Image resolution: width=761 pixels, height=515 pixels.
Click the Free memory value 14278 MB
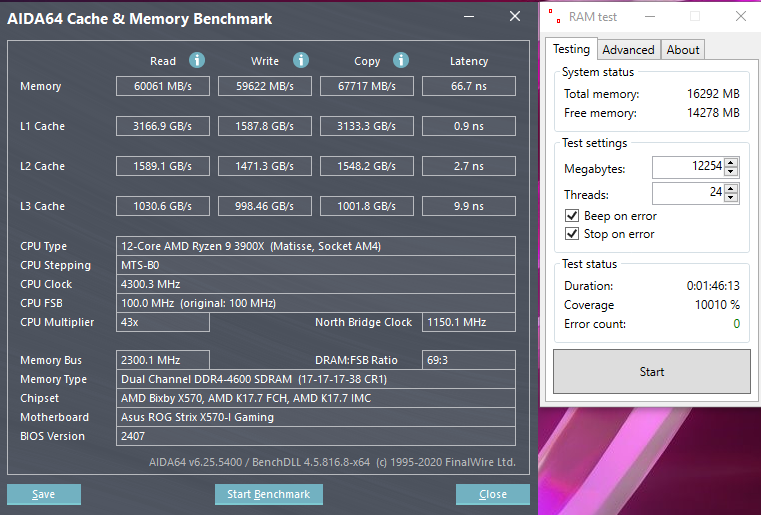point(713,113)
